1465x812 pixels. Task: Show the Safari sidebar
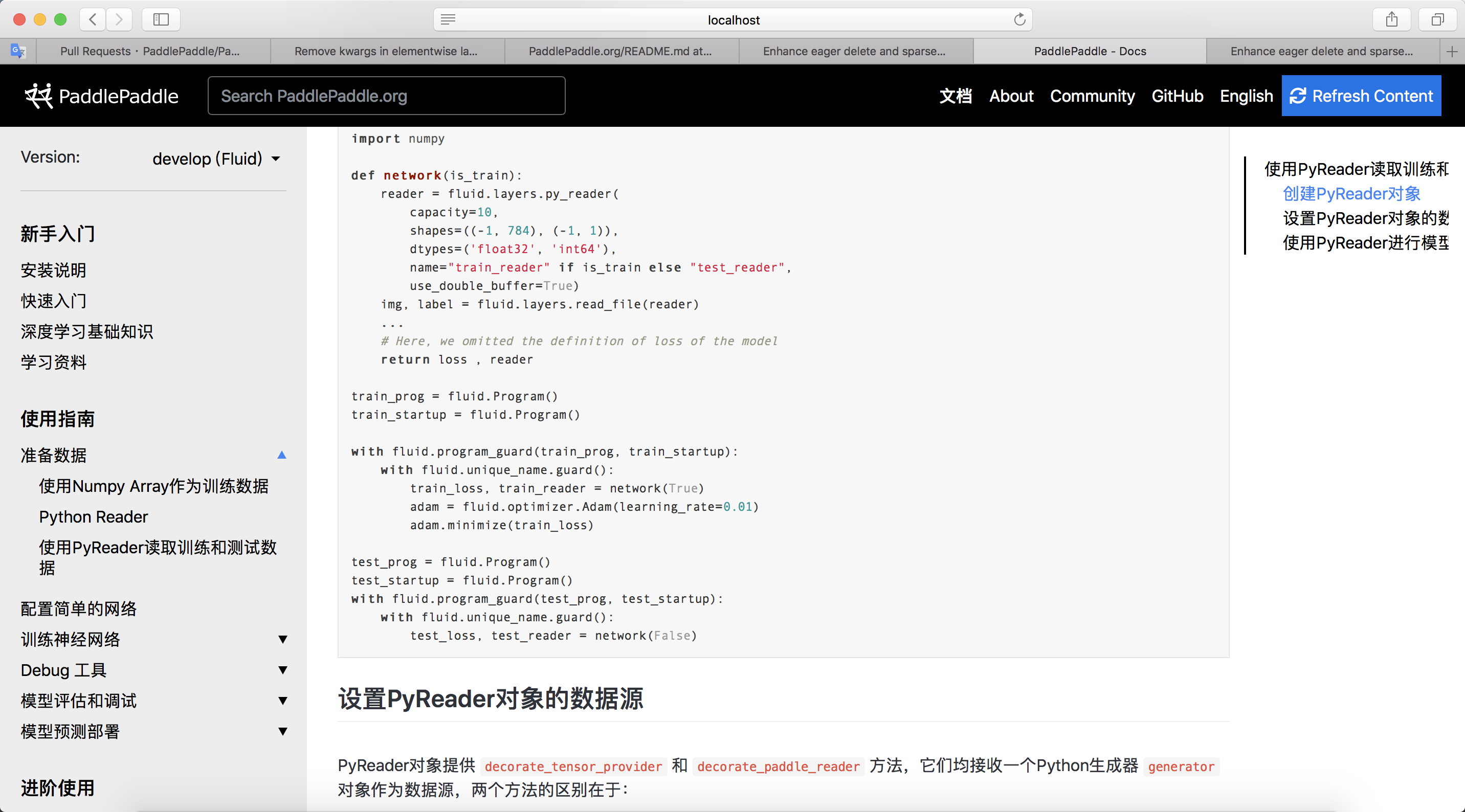coord(161,19)
